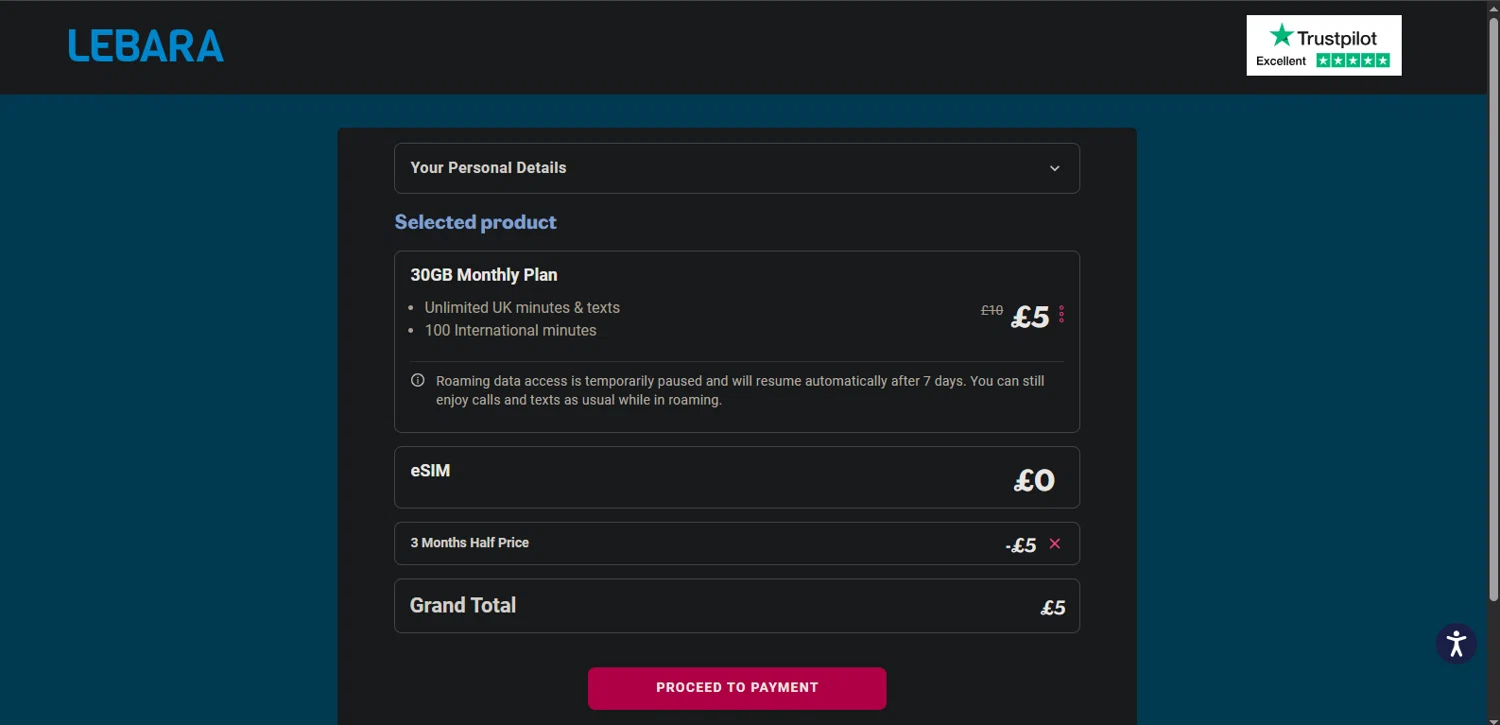Click the Grand Total label
Screen dimensions: 1500x725
463,605
